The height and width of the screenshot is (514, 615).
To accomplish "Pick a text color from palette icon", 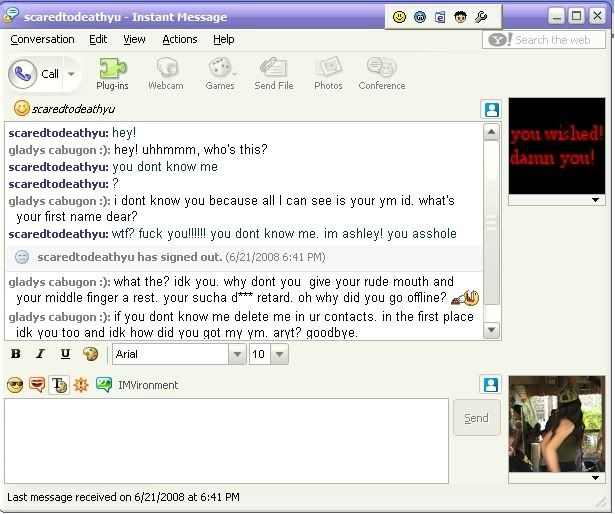I will (90, 354).
